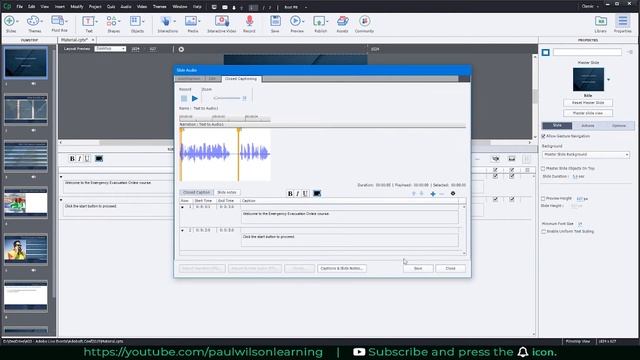Expand the Text tool dropdown arrow
Screen dimensions: 640x360
[96, 21]
